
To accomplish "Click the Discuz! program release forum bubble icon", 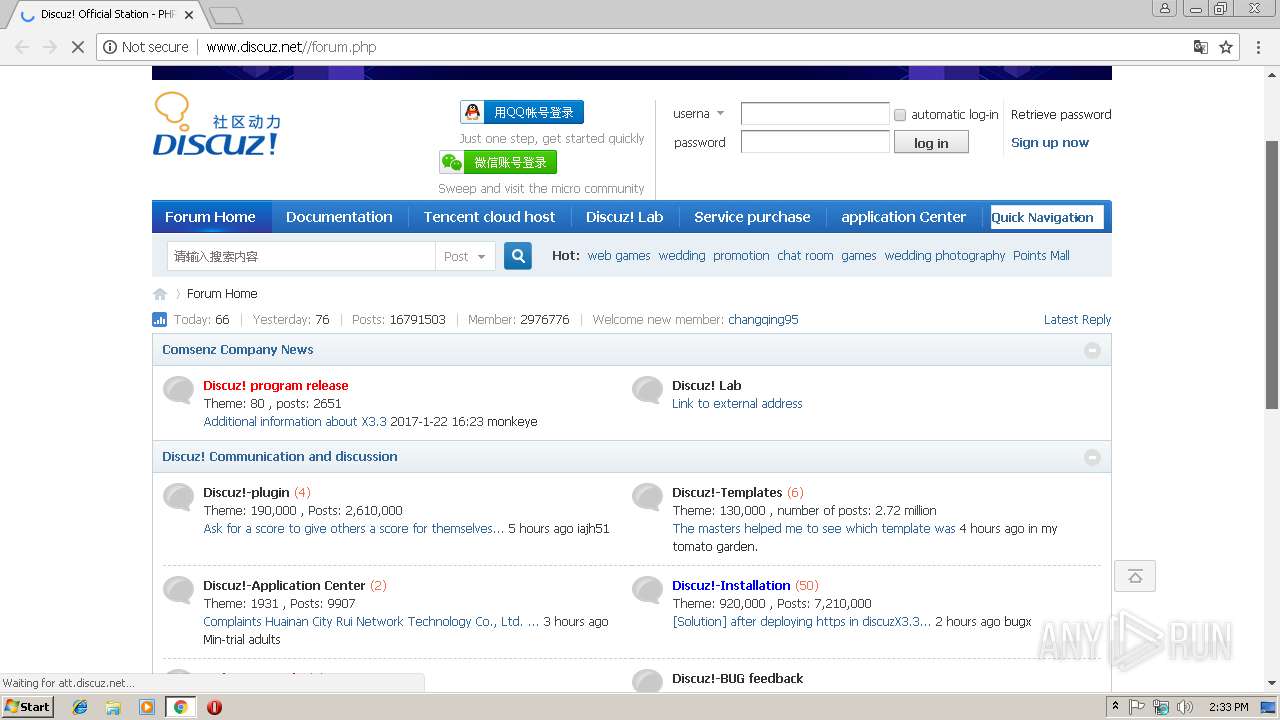I will (x=179, y=390).
